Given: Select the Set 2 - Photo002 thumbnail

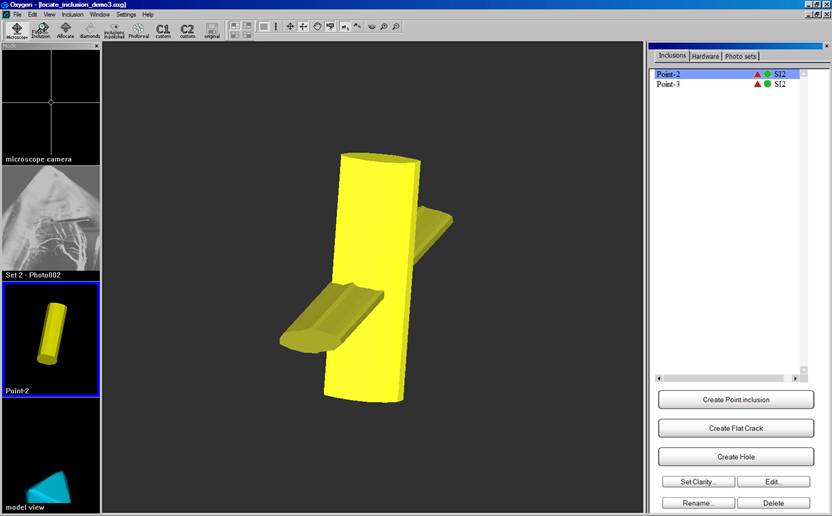Looking at the screenshot, I should click(x=51, y=222).
